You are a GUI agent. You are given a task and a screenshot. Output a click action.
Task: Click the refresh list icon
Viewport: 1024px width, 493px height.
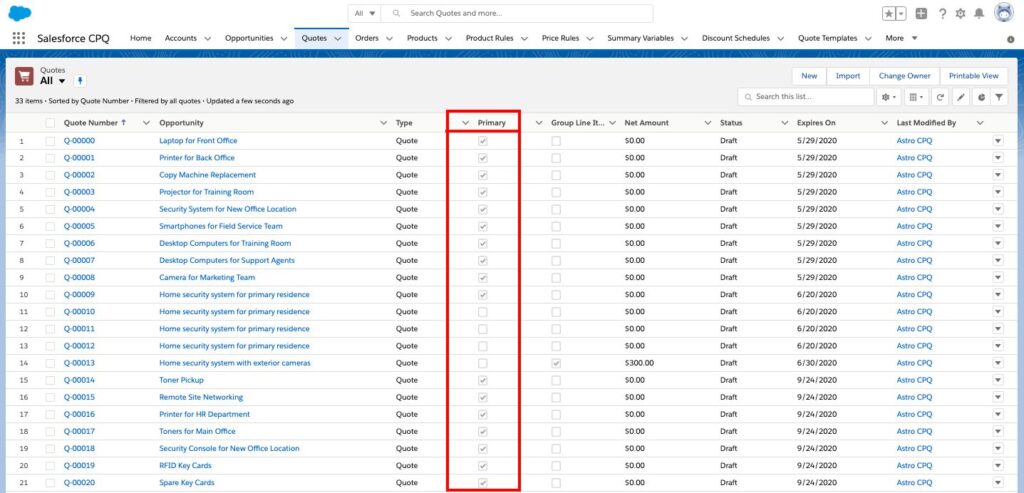(940, 97)
